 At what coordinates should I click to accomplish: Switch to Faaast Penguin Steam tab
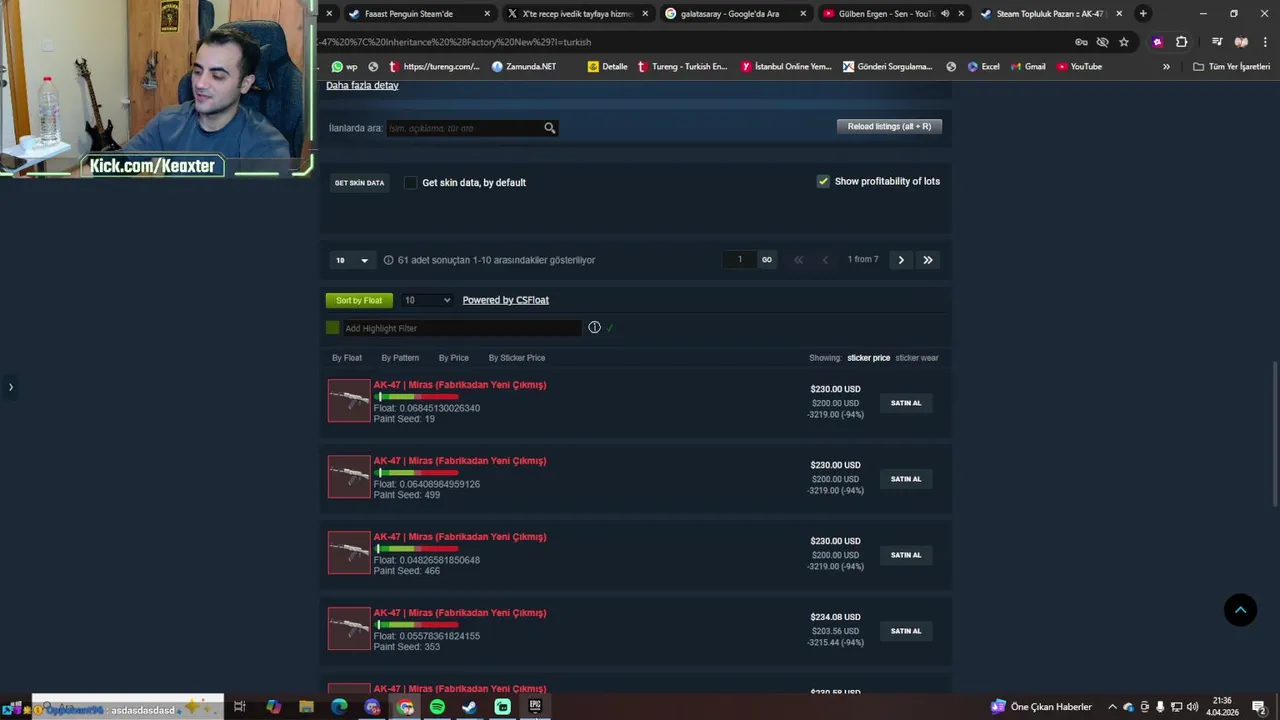(418, 14)
